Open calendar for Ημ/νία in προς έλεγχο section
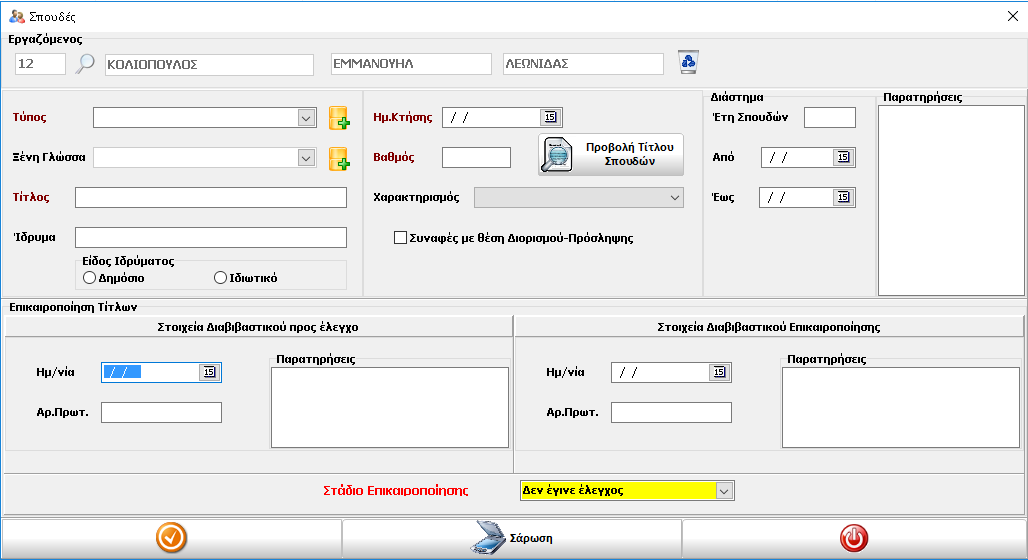Image resolution: width=1028 pixels, height=560 pixels. tap(209, 372)
